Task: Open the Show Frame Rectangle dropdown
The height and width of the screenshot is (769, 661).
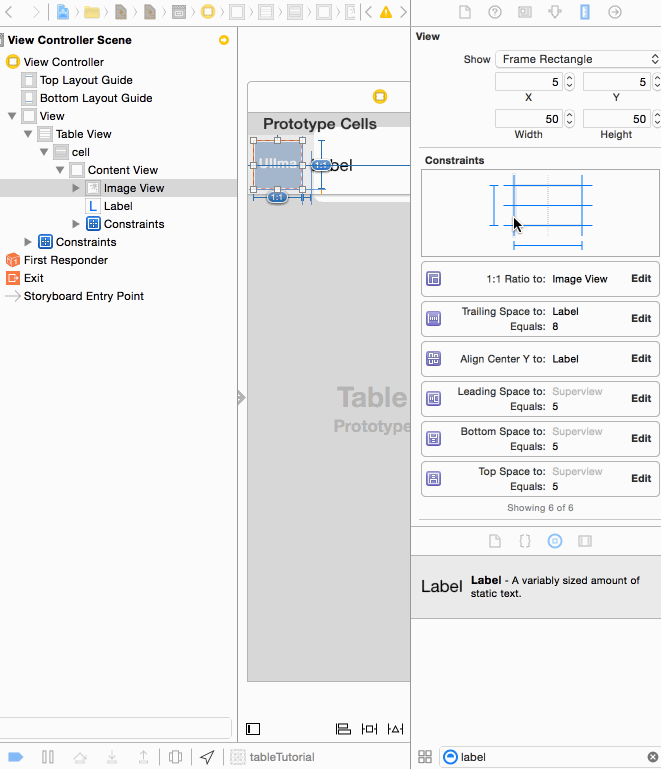Action: [x=578, y=59]
